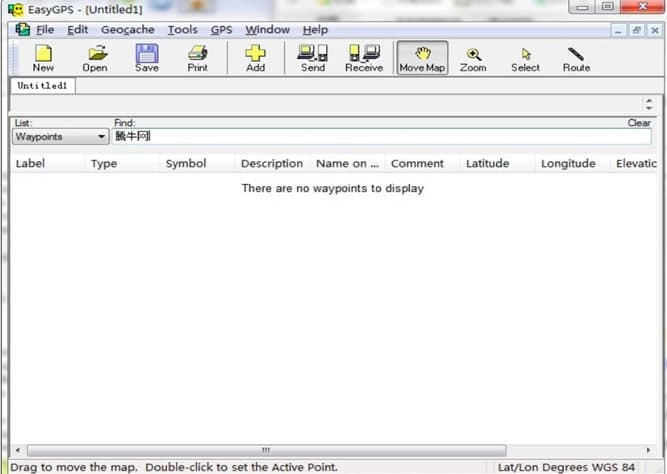The height and width of the screenshot is (474, 667).
Task: Open the Geocache menu
Action: tap(128, 30)
